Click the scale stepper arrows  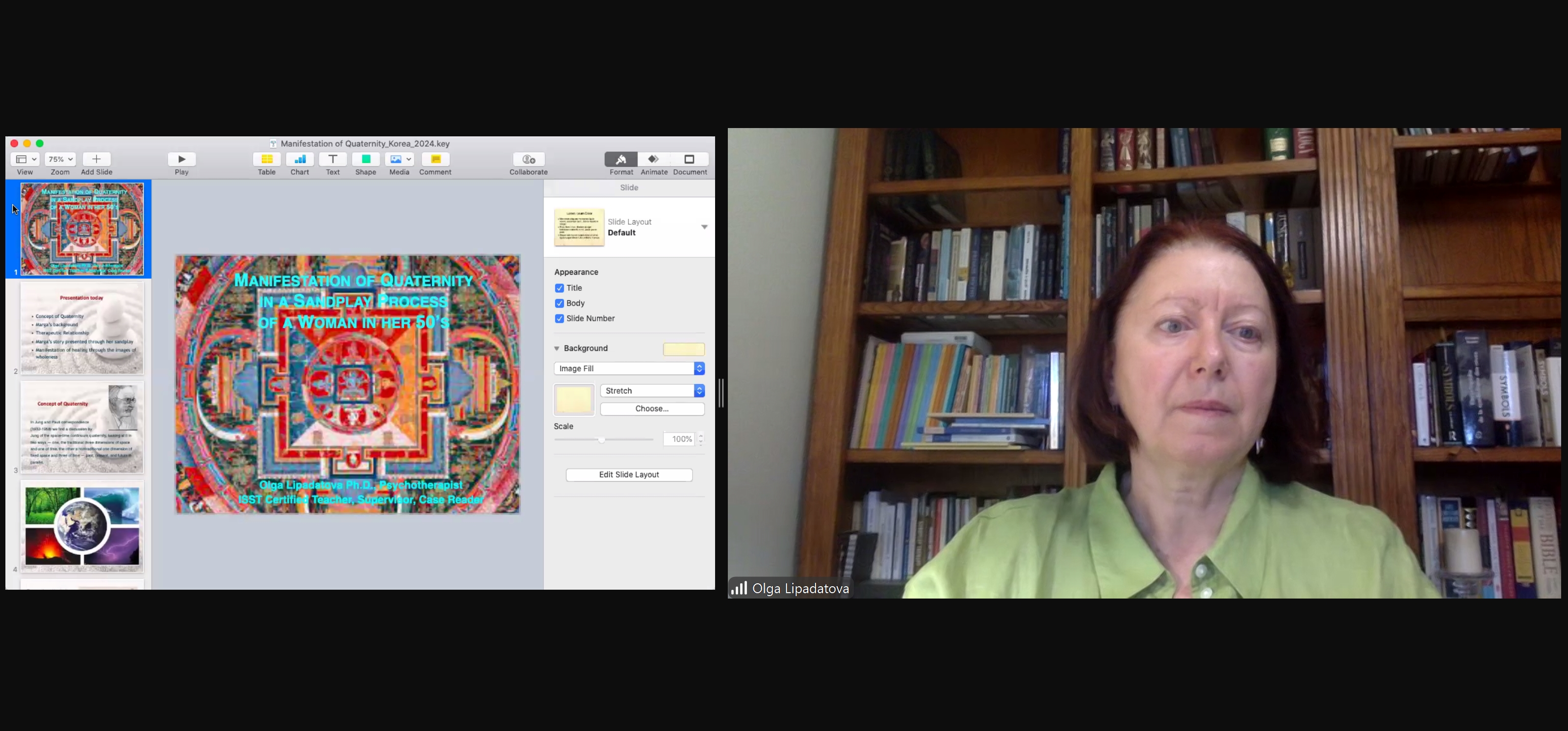700,439
